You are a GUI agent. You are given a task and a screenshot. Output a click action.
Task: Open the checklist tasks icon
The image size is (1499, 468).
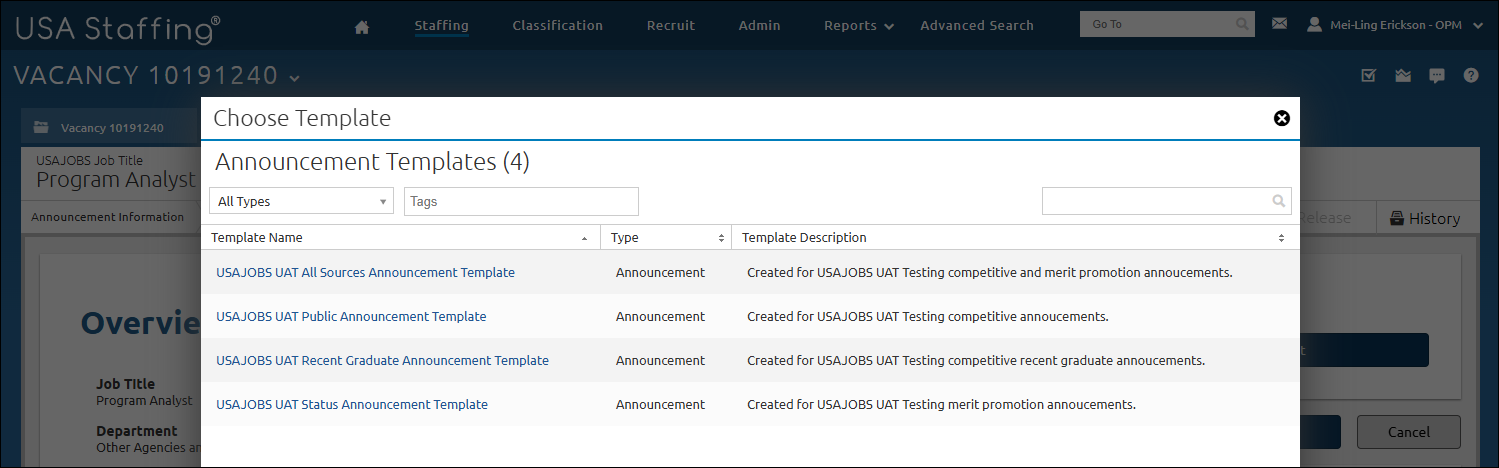click(x=1369, y=75)
